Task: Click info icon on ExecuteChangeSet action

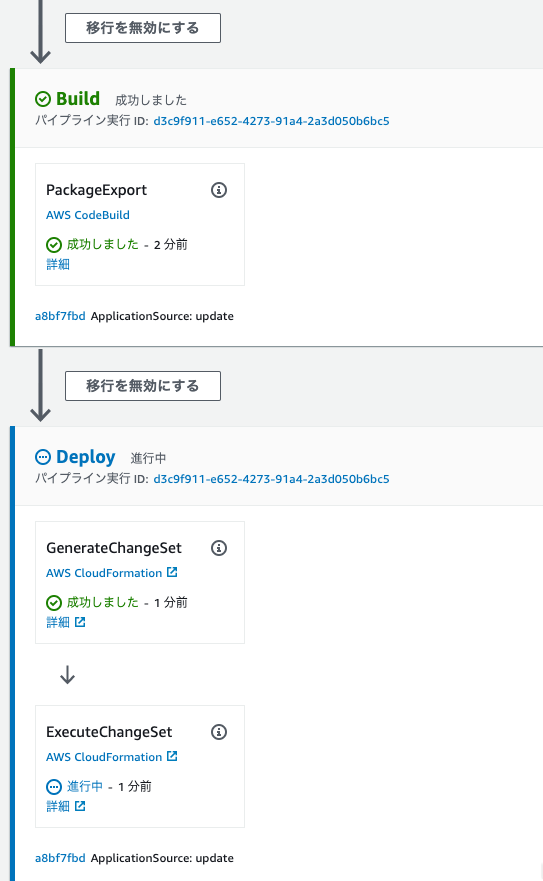Action: coord(219,732)
